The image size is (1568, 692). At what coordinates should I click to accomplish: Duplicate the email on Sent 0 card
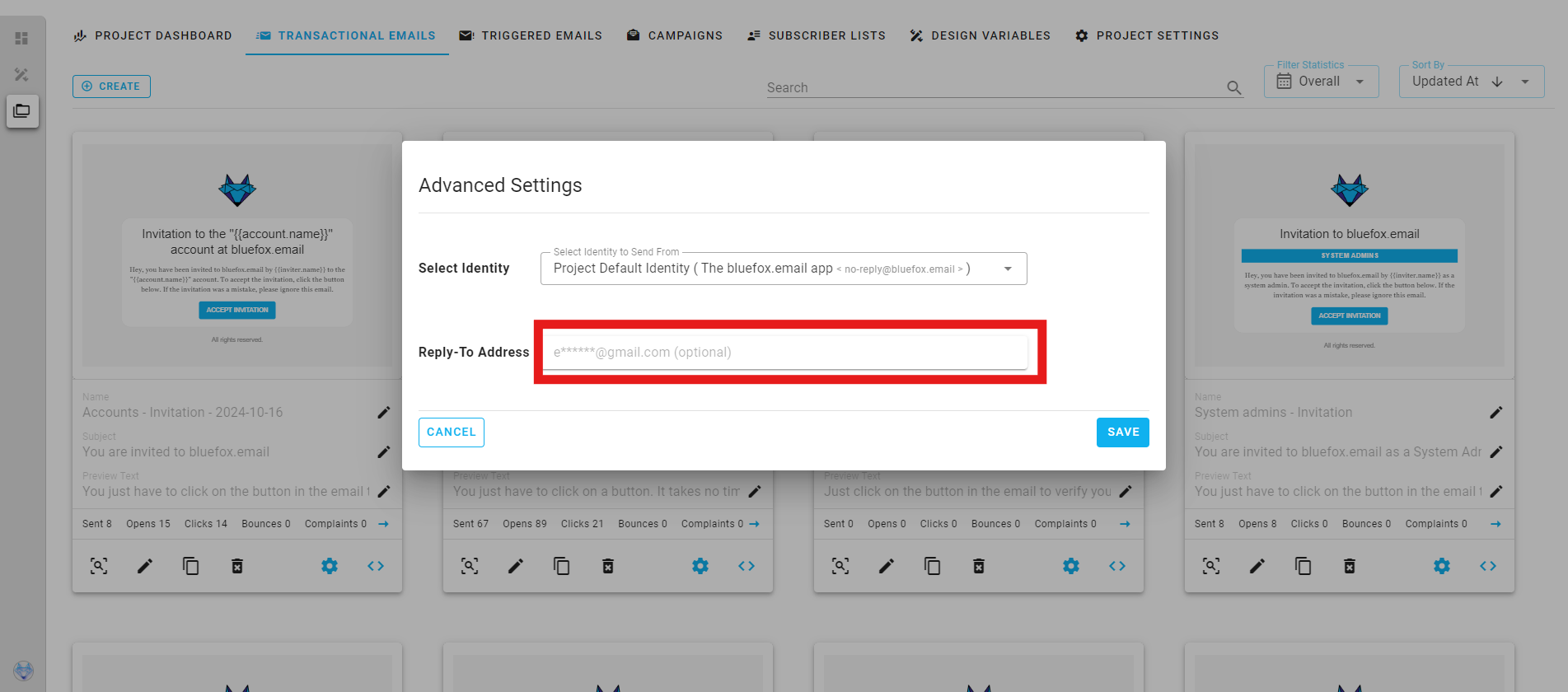933,566
